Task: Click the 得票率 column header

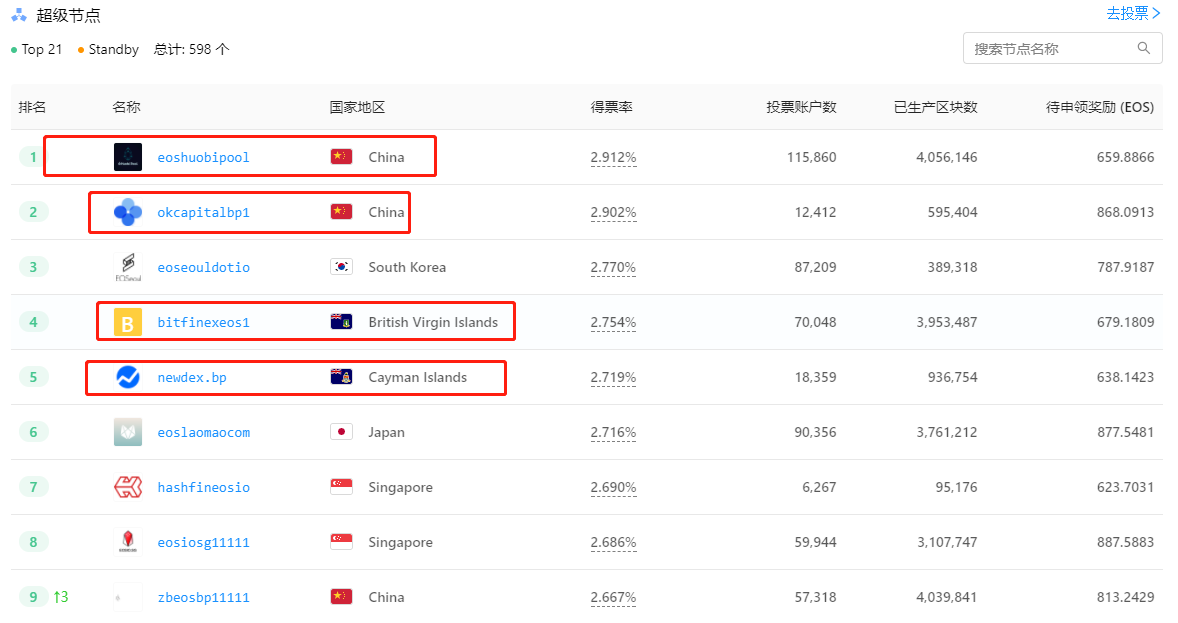Action: click(x=612, y=107)
